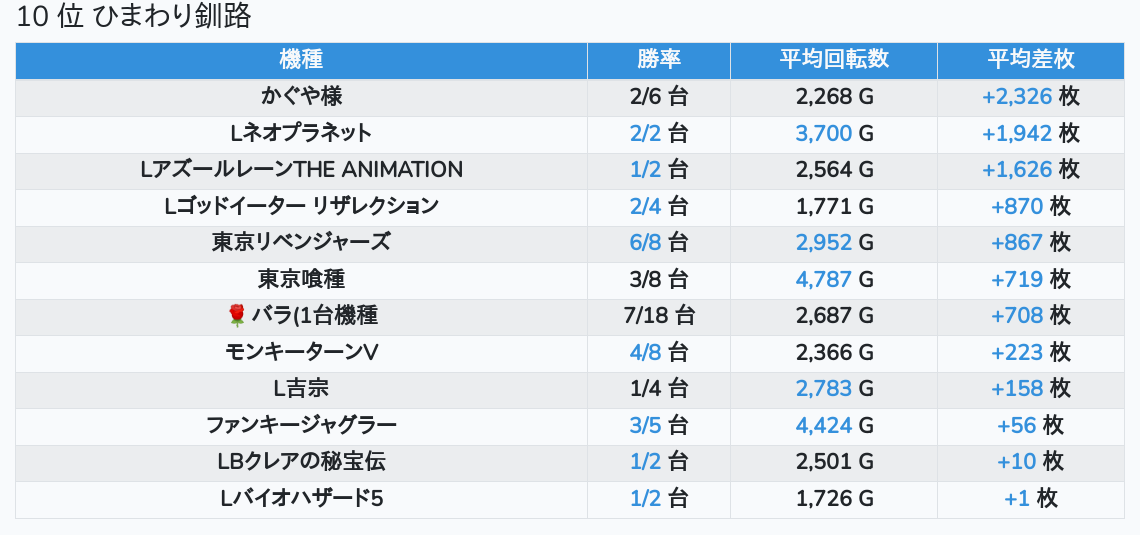Click the モンキーターンV machine name

301,352
